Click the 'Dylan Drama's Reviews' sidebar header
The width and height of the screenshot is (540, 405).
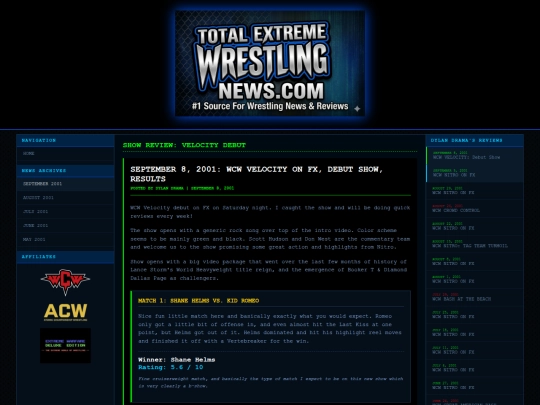pyautogui.click(x=475, y=141)
